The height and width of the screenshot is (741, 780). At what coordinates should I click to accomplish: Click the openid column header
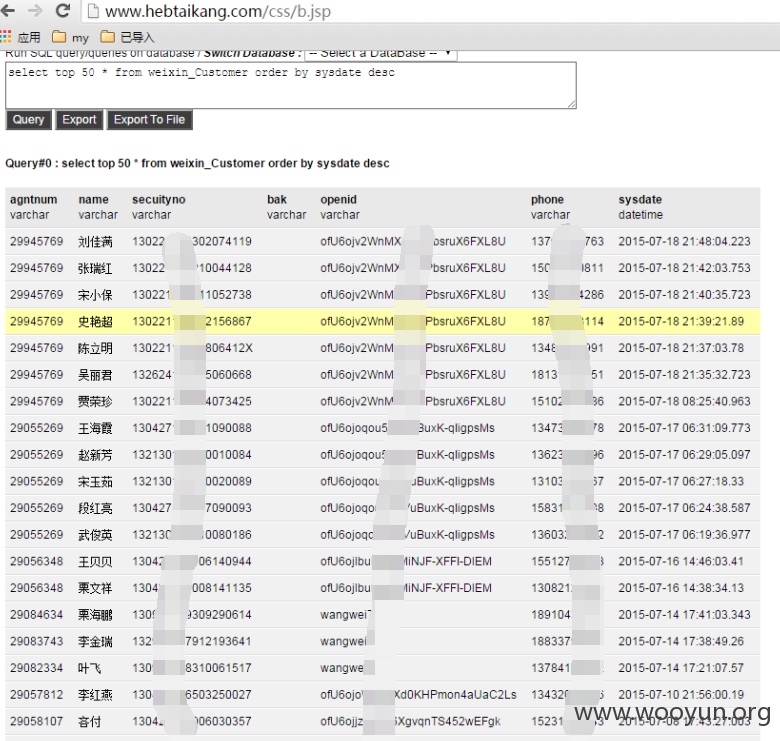(x=338, y=199)
